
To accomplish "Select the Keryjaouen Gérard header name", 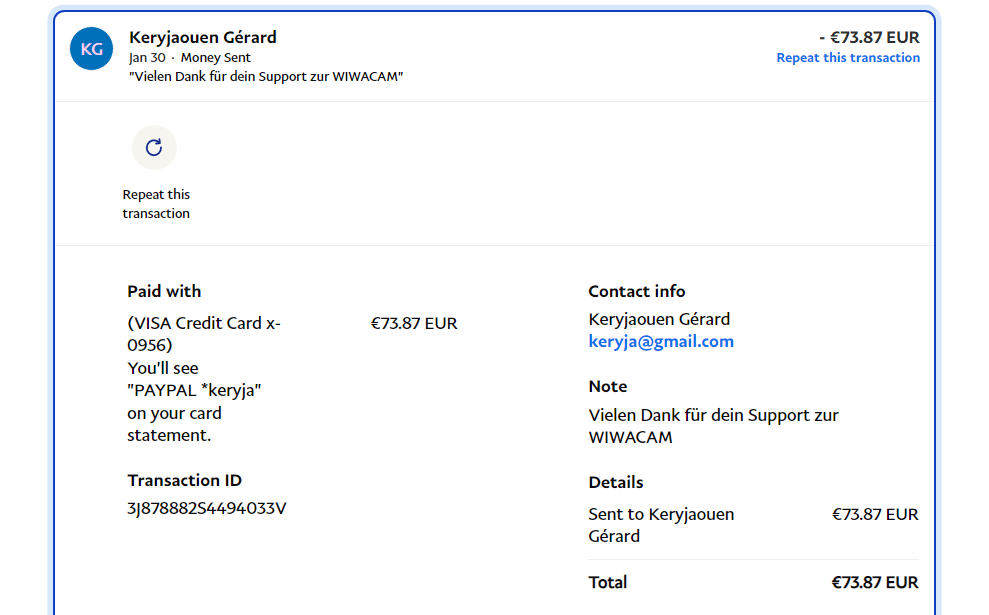I will (203, 37).
